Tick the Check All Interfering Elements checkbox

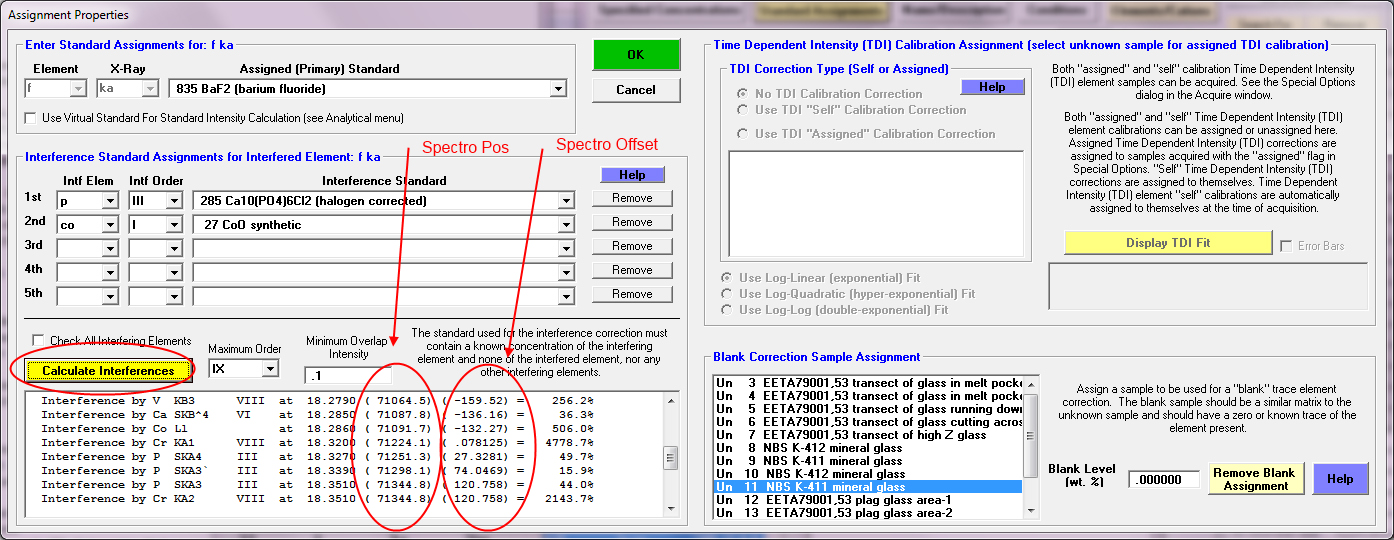coord(39,341)
